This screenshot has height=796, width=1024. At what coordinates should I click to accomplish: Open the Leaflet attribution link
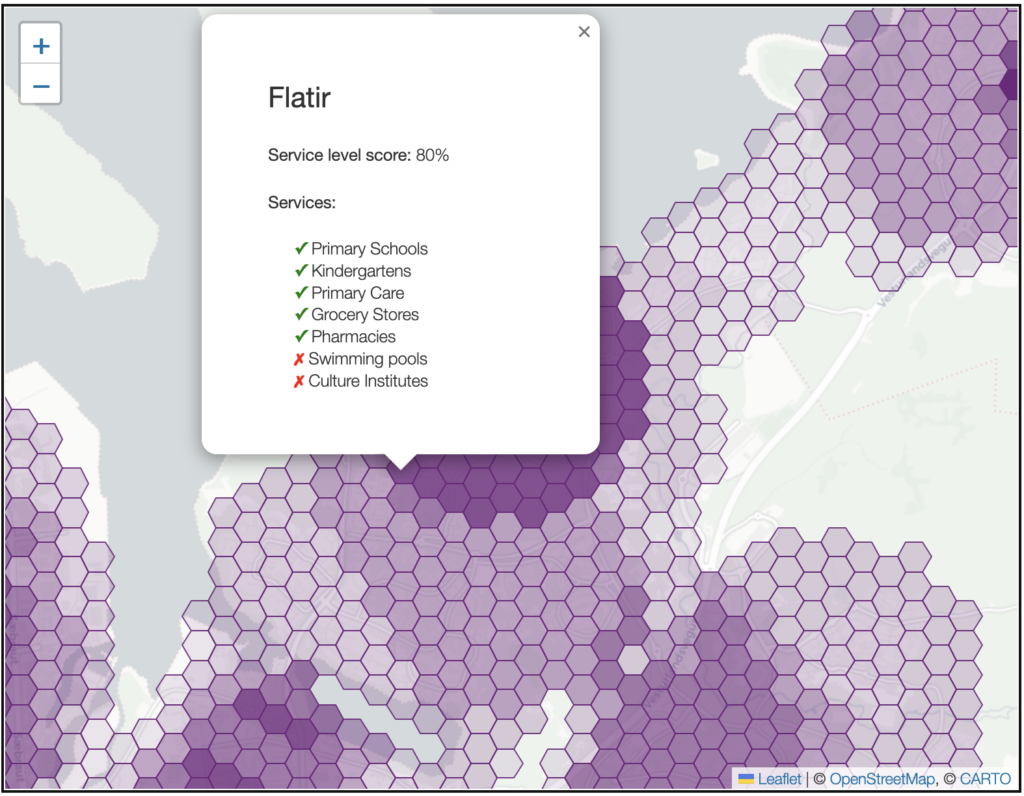point(779,779)
